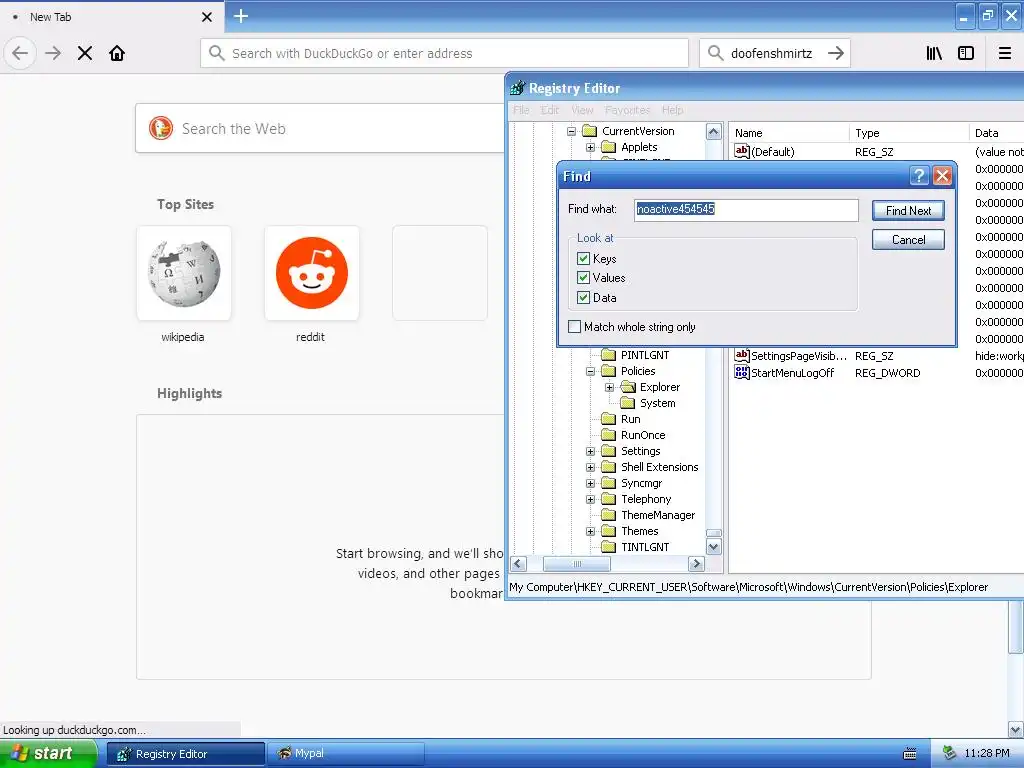Uncheck the Keys checkbox
The image size is (1024, 768).
point(583,259)
